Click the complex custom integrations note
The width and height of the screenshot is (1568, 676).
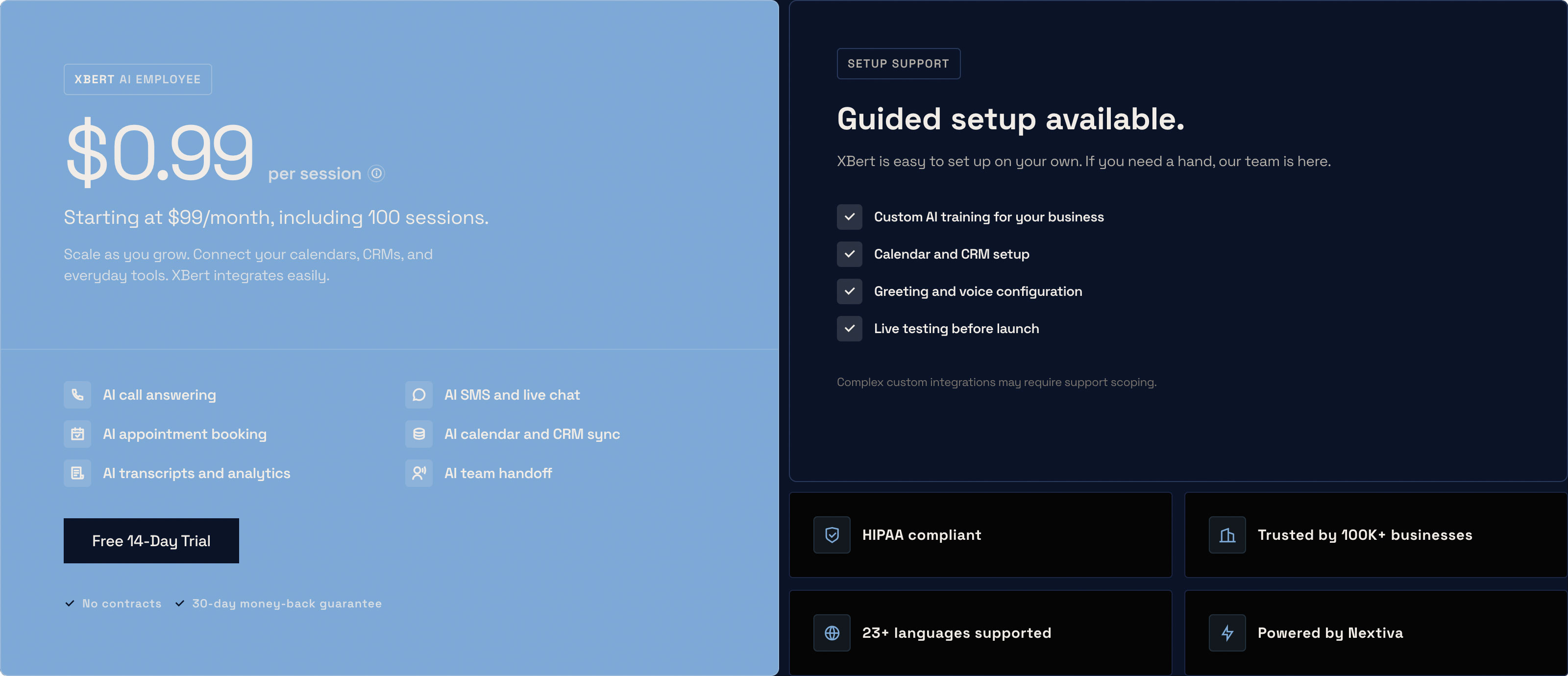coord(997,382)
